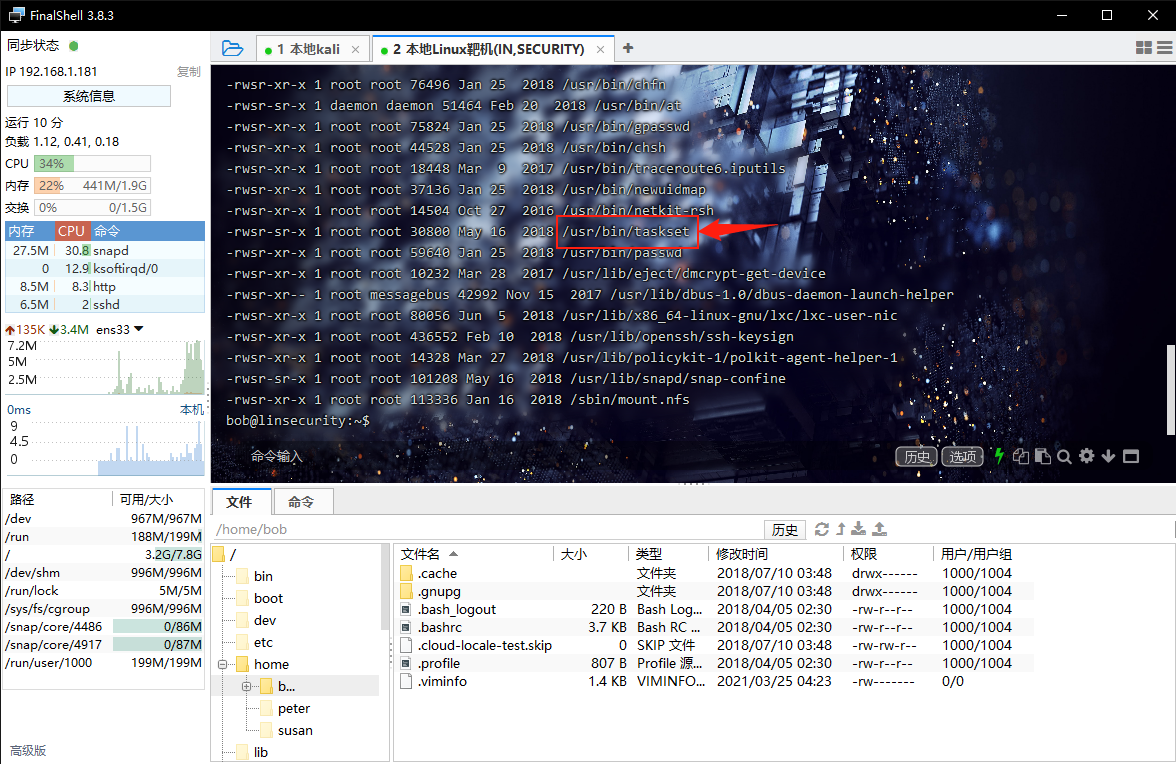Click the 复制 link to copy IP
Screen dimensions: 1176x764
(186, 71)
